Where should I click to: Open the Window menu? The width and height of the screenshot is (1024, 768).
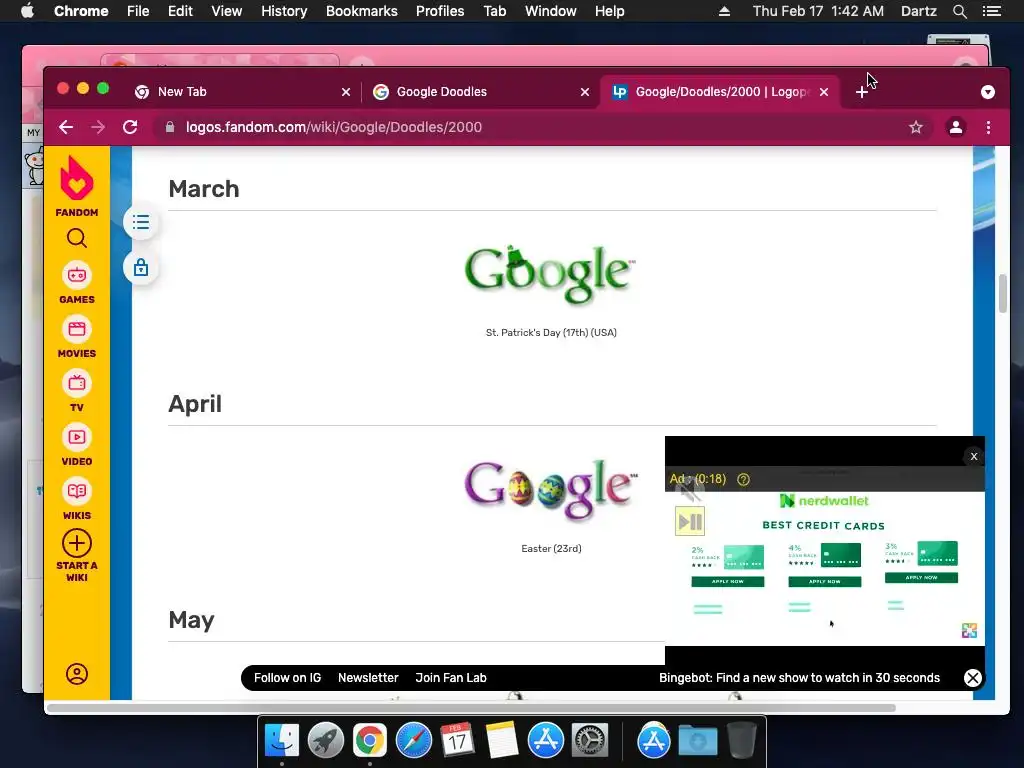pyautogui.click(x=551, y=11)
